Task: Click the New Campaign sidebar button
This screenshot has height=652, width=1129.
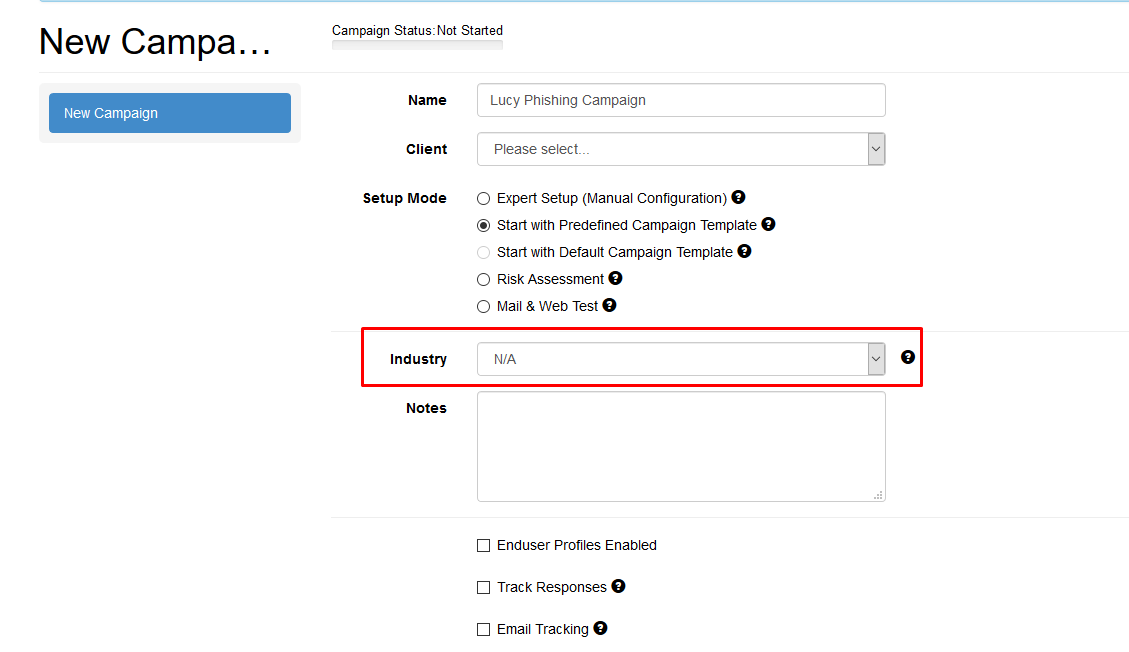Action: 170,113
